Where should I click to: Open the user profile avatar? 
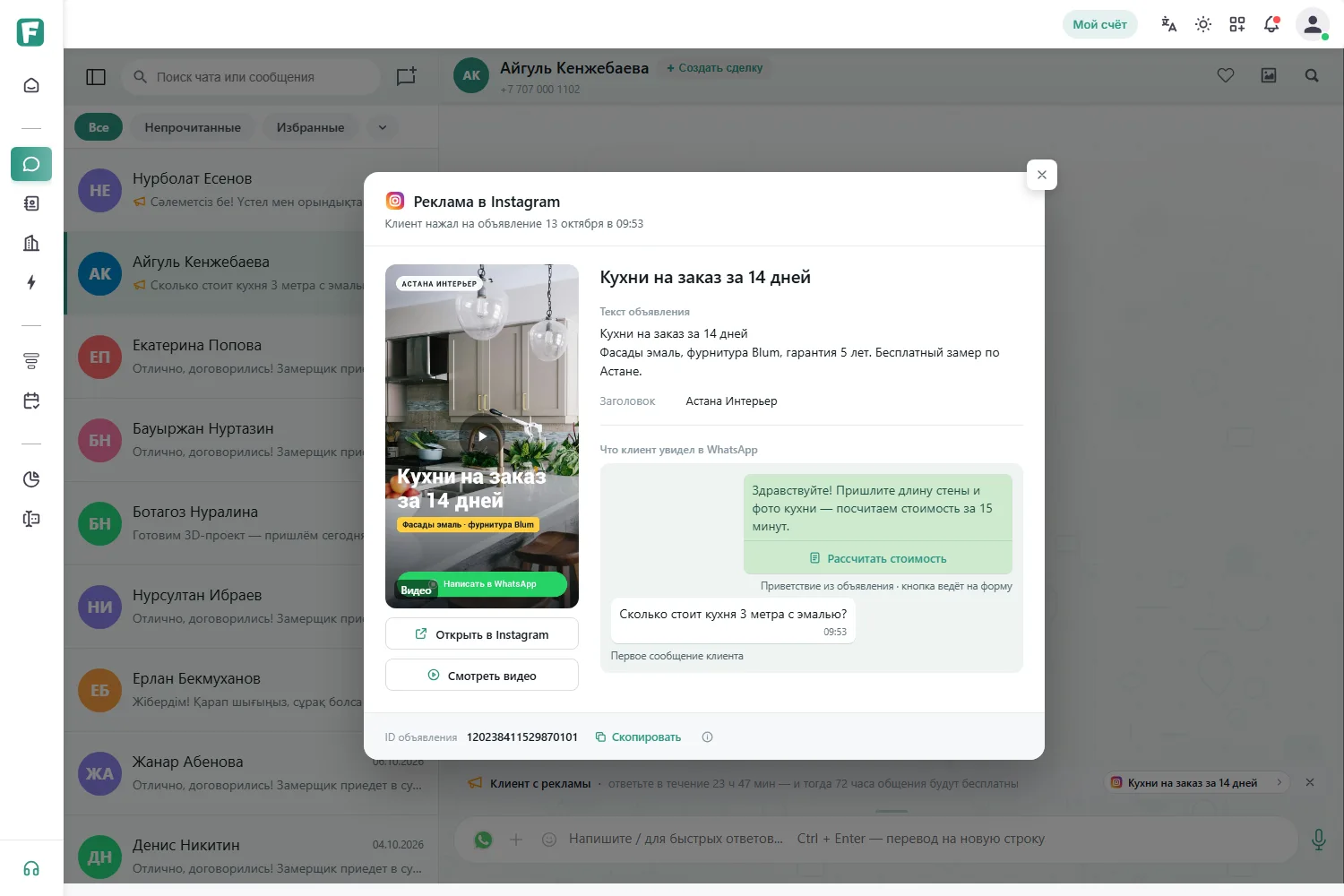coord(1313,24)
